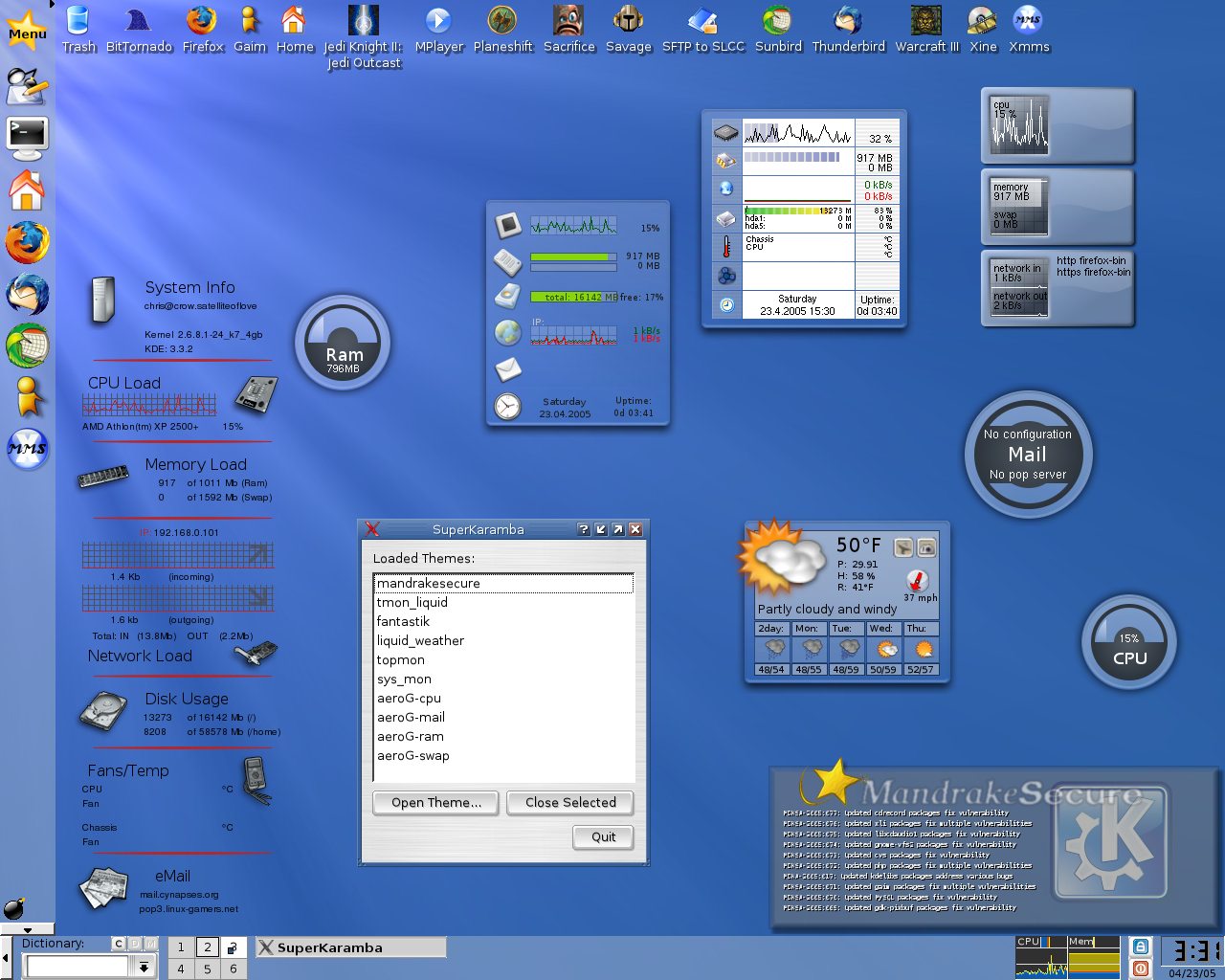Open the Savage desktop icon
Viewport: 1225px width, 980px height.
628,30
